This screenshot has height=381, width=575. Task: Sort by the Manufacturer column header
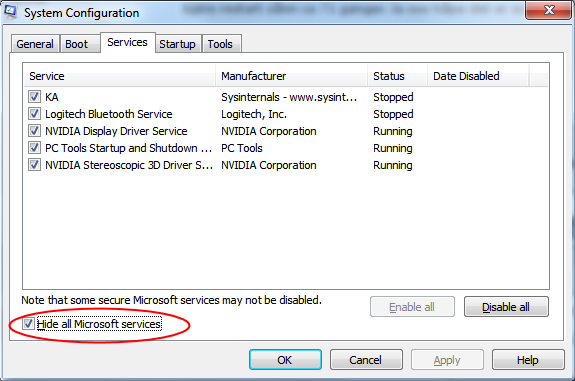pos(292,76)
